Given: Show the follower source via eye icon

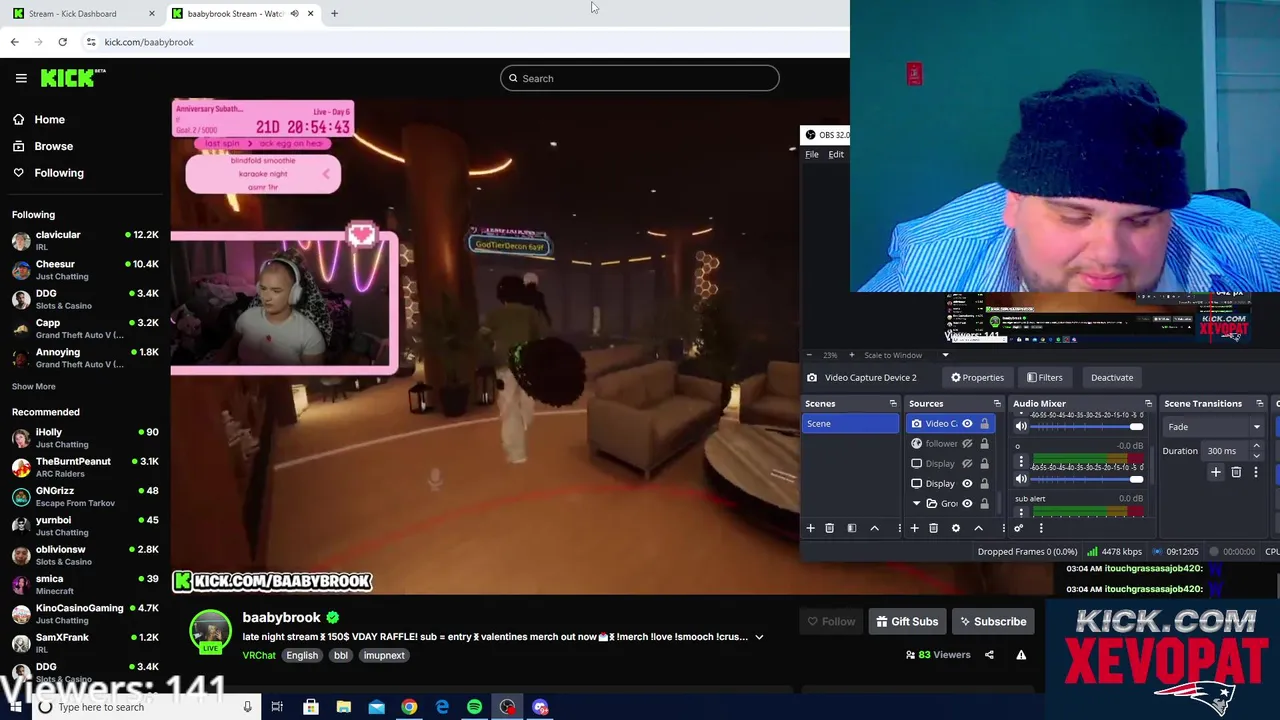Looking at the screenshot, I should (967, 444).
